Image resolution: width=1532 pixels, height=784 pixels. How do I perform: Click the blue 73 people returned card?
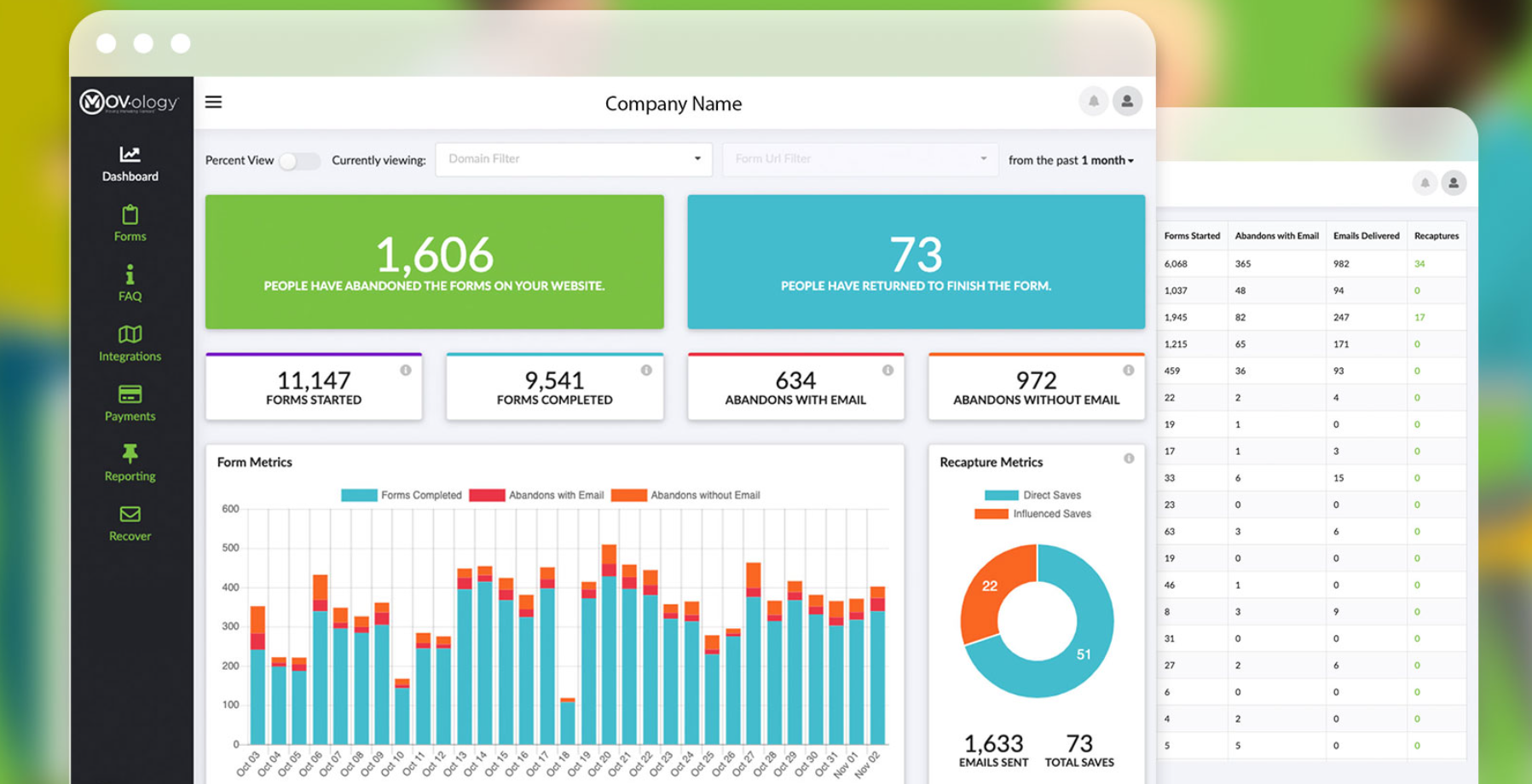coord(916,262)
